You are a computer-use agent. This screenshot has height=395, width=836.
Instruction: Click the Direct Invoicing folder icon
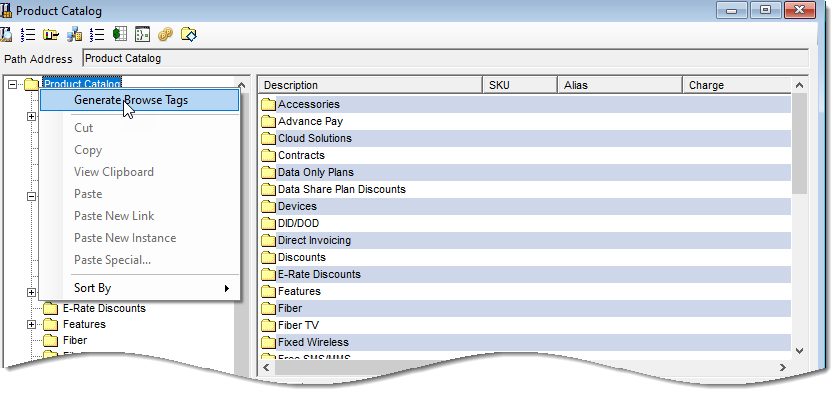click(x=268, y=240)
